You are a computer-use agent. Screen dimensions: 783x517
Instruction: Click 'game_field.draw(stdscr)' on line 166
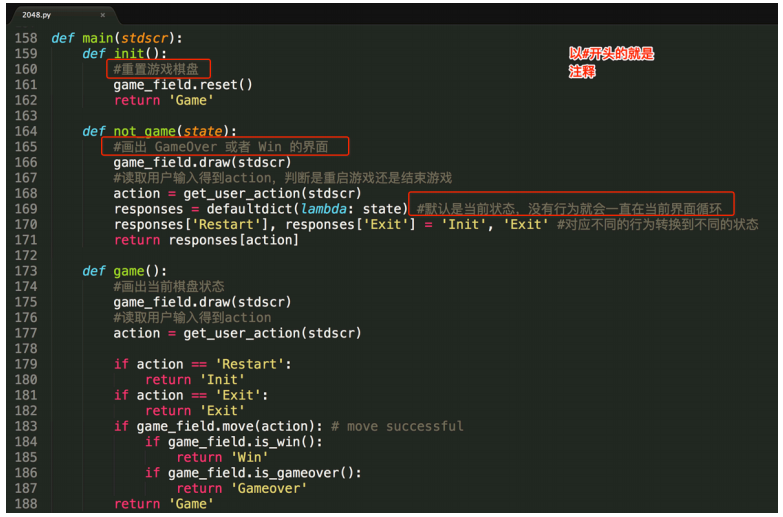[x=202, y=162]
